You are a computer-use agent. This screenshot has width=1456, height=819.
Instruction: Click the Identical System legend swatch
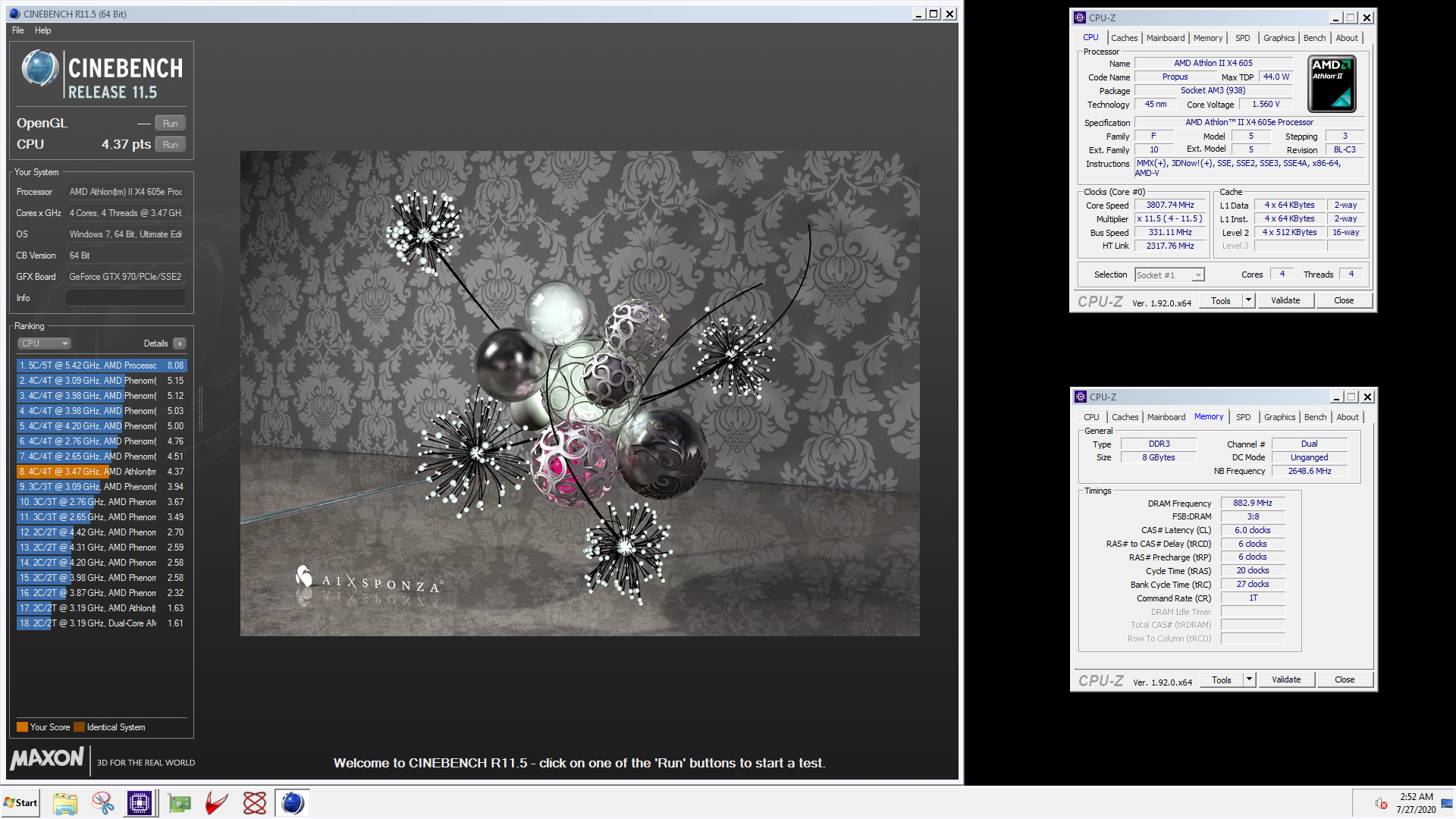coord(79,727)
